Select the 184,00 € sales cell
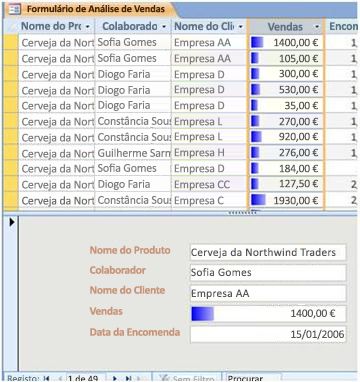This screenshot has height=382, width=360. [286, 169]
